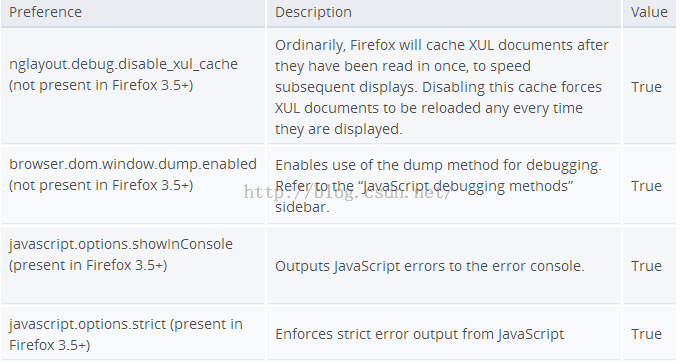The height and width of the screenshot is (363, 680).
Task: Click the error console description text
Action: pos(430,266)
